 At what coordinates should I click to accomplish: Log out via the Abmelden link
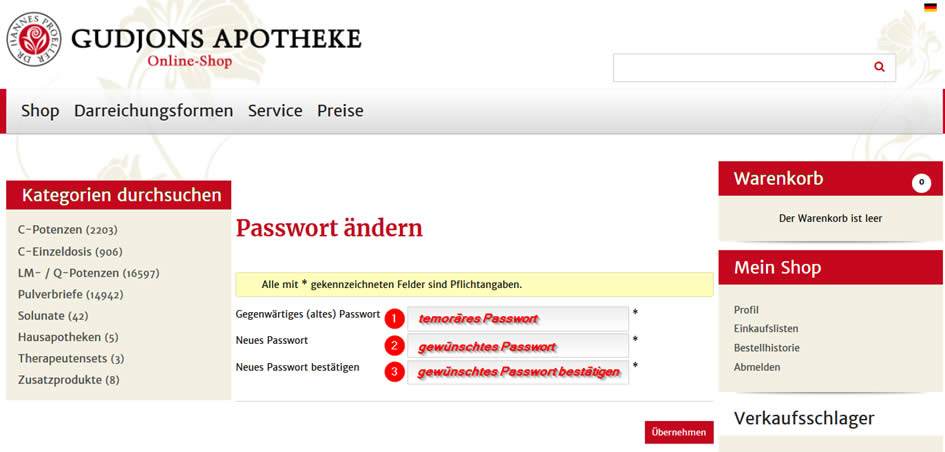(757, 367)
